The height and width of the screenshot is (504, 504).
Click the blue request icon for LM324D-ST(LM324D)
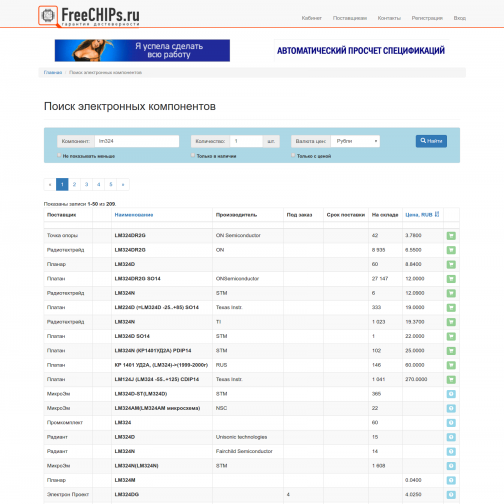coord(451,394)
